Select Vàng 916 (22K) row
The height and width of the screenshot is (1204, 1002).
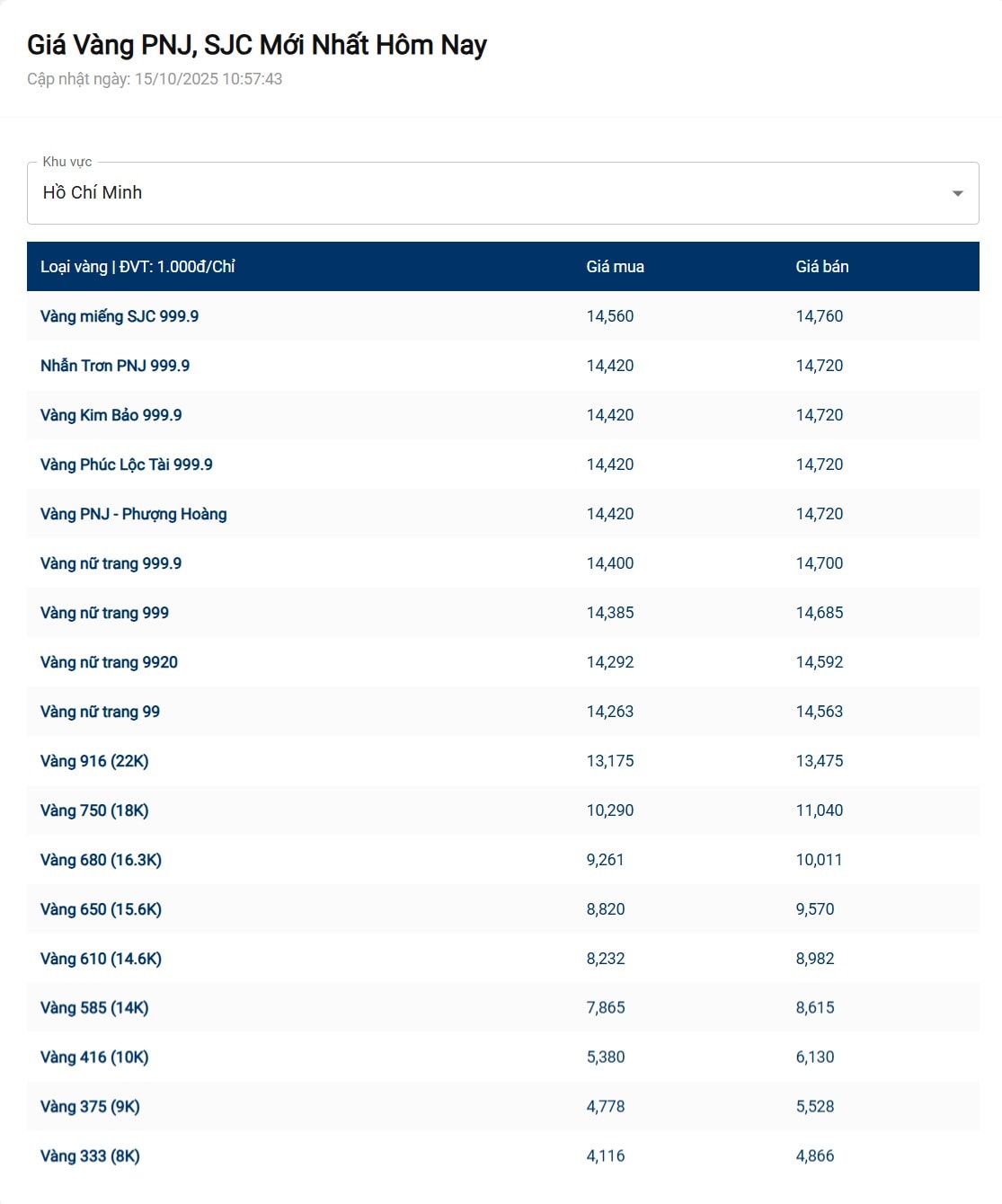[94, 761]
